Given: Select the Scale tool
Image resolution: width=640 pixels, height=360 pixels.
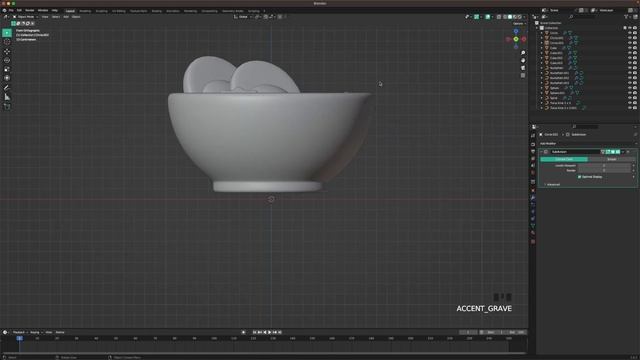Looking at the screenshot, I should 7,69.
